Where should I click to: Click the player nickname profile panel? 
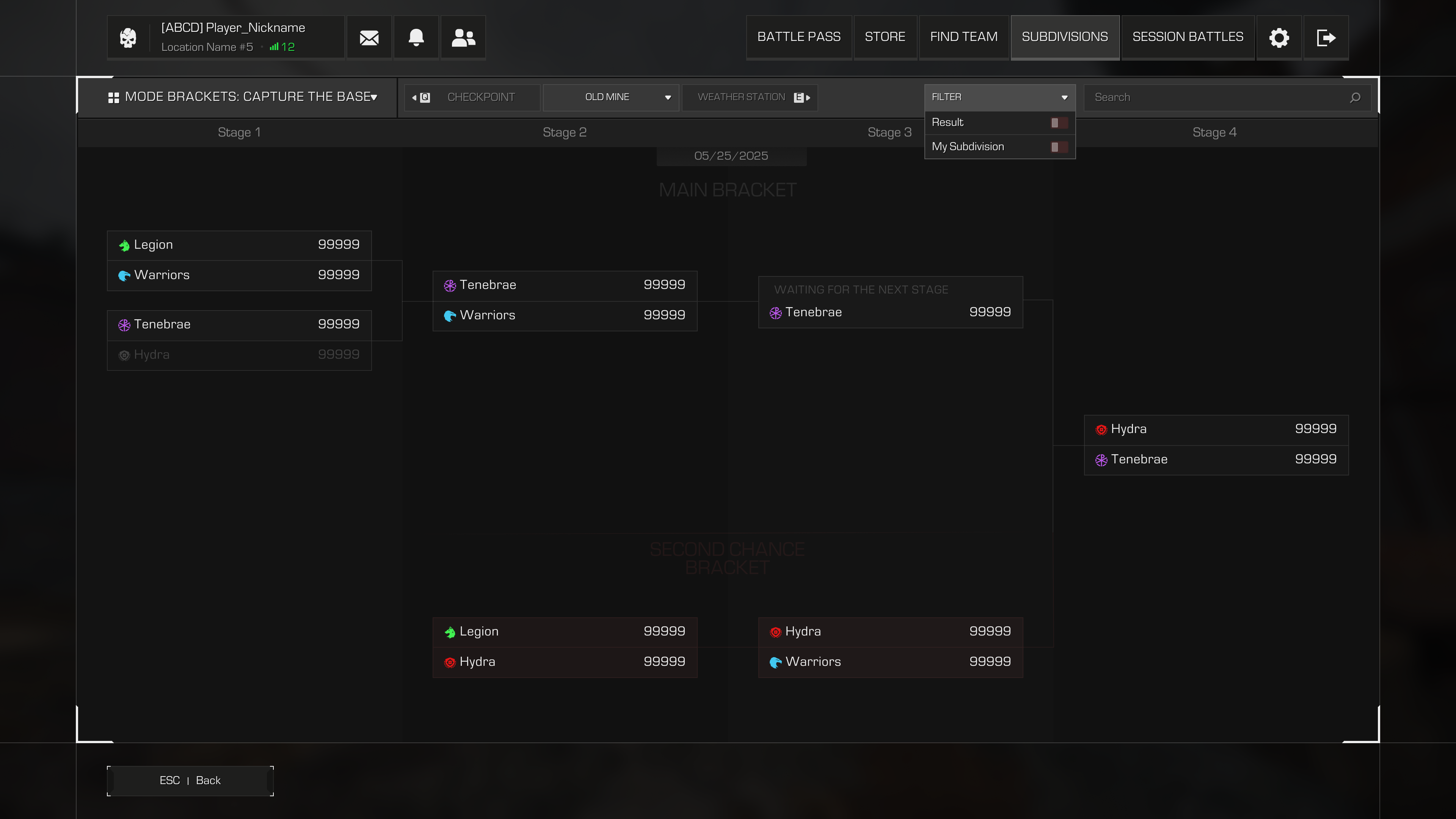[226, 37]
